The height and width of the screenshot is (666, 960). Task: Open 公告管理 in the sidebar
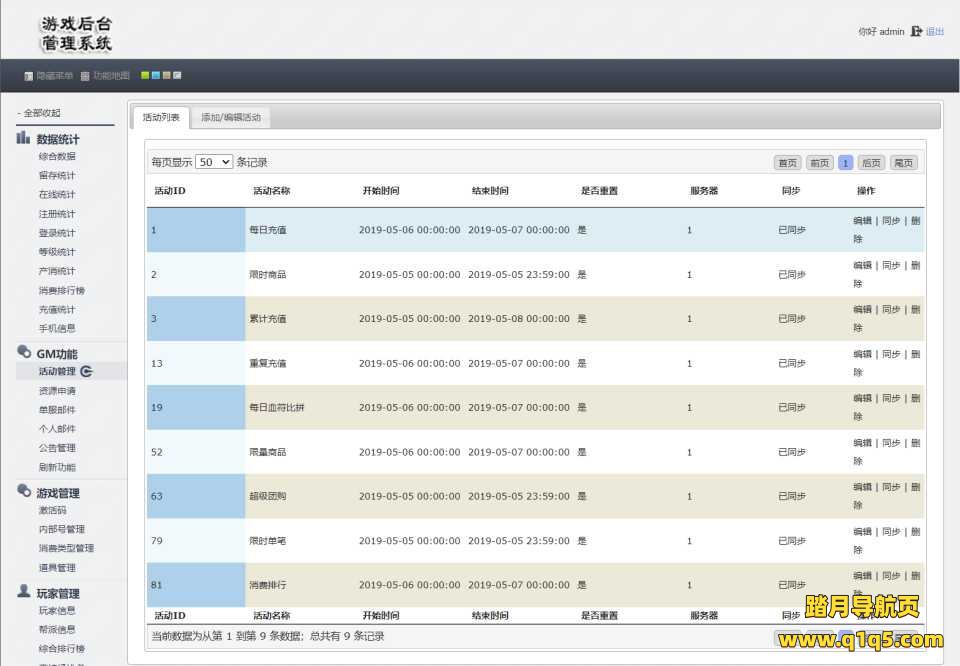(x=57, y=448)
